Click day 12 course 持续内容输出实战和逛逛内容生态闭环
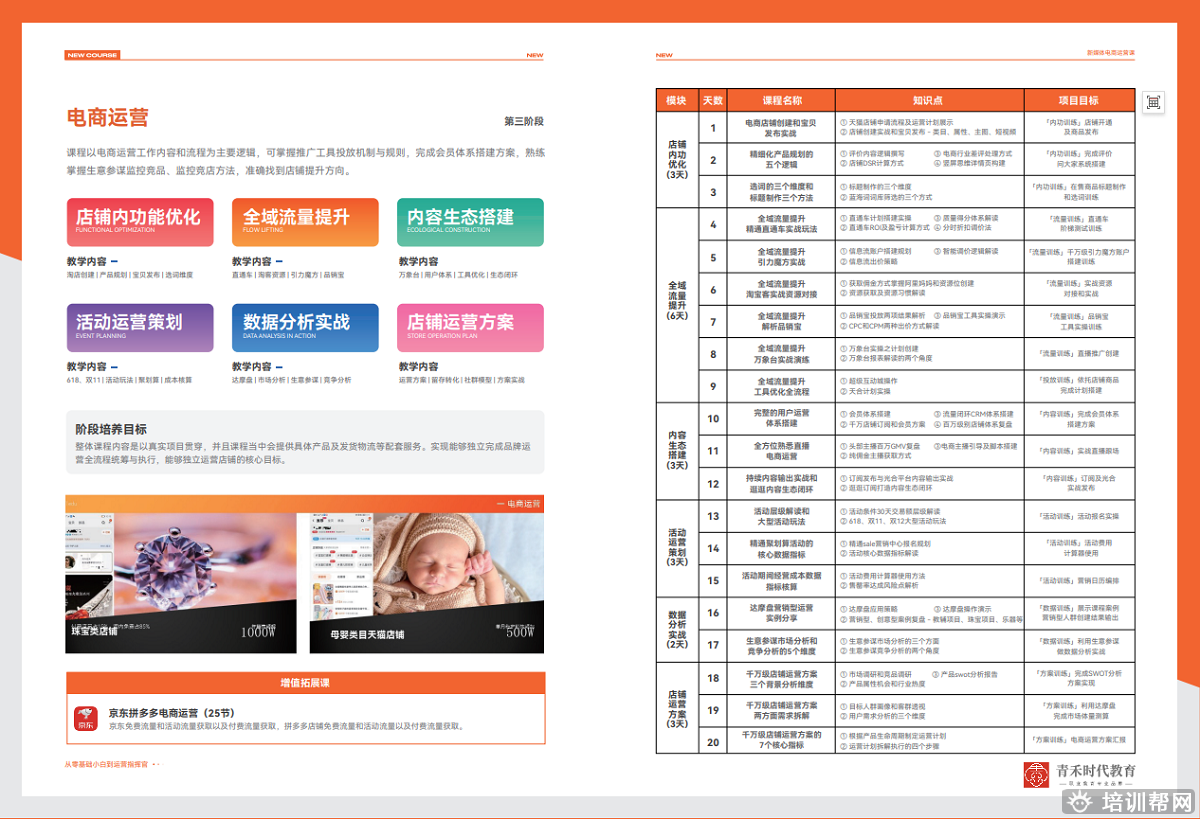 (x=782, y=483)
